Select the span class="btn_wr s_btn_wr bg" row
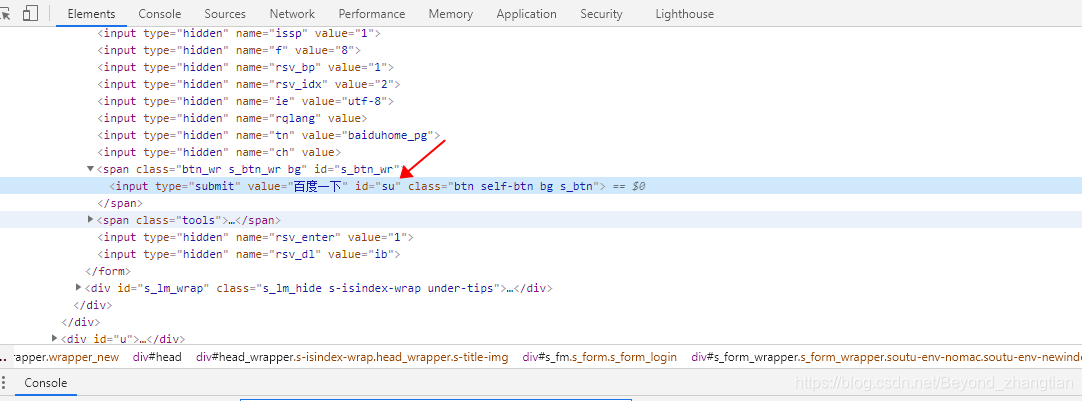Viewport: 1082px width, 401px height. point(541,169)
